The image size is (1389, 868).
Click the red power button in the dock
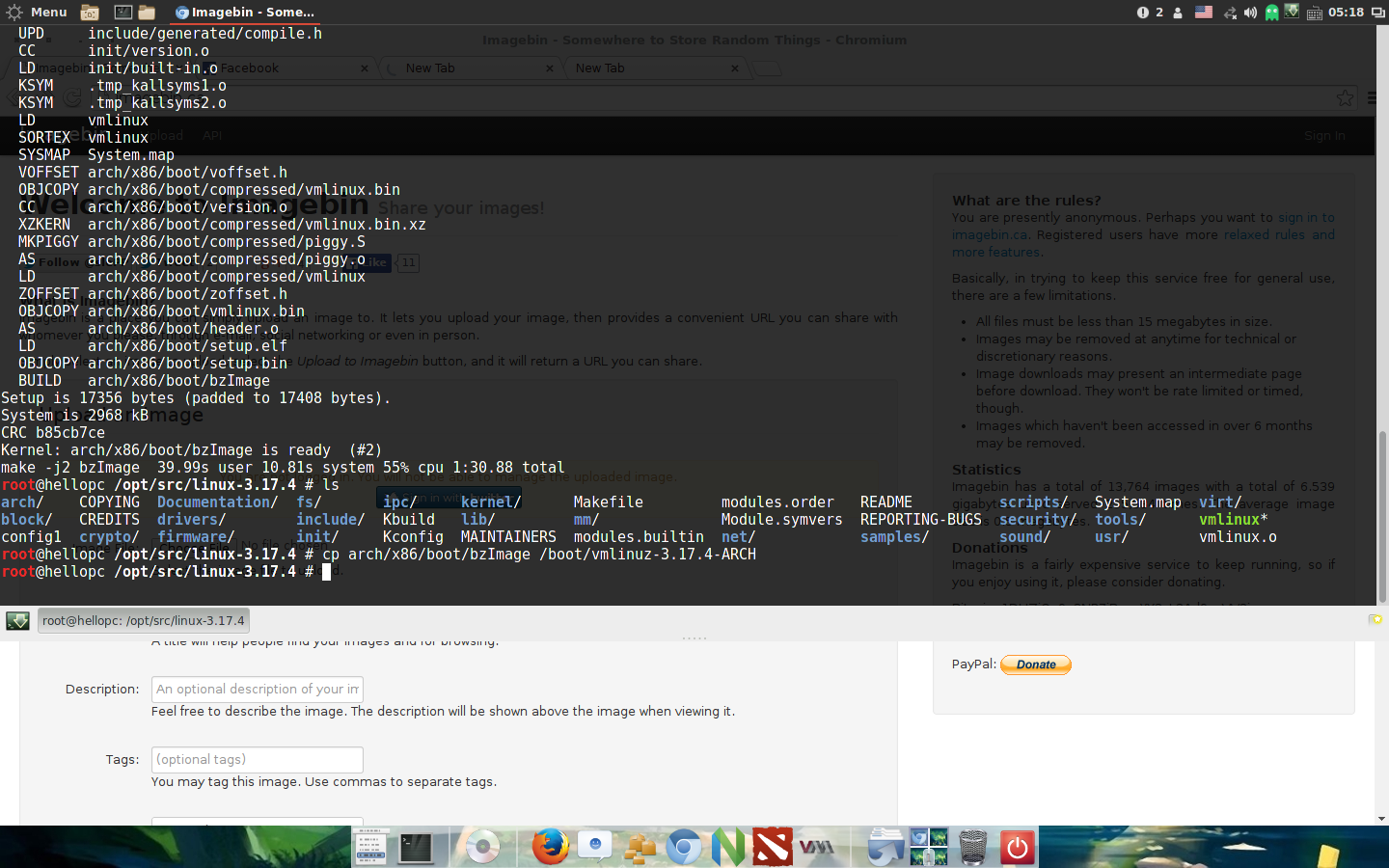point(1018,848)
